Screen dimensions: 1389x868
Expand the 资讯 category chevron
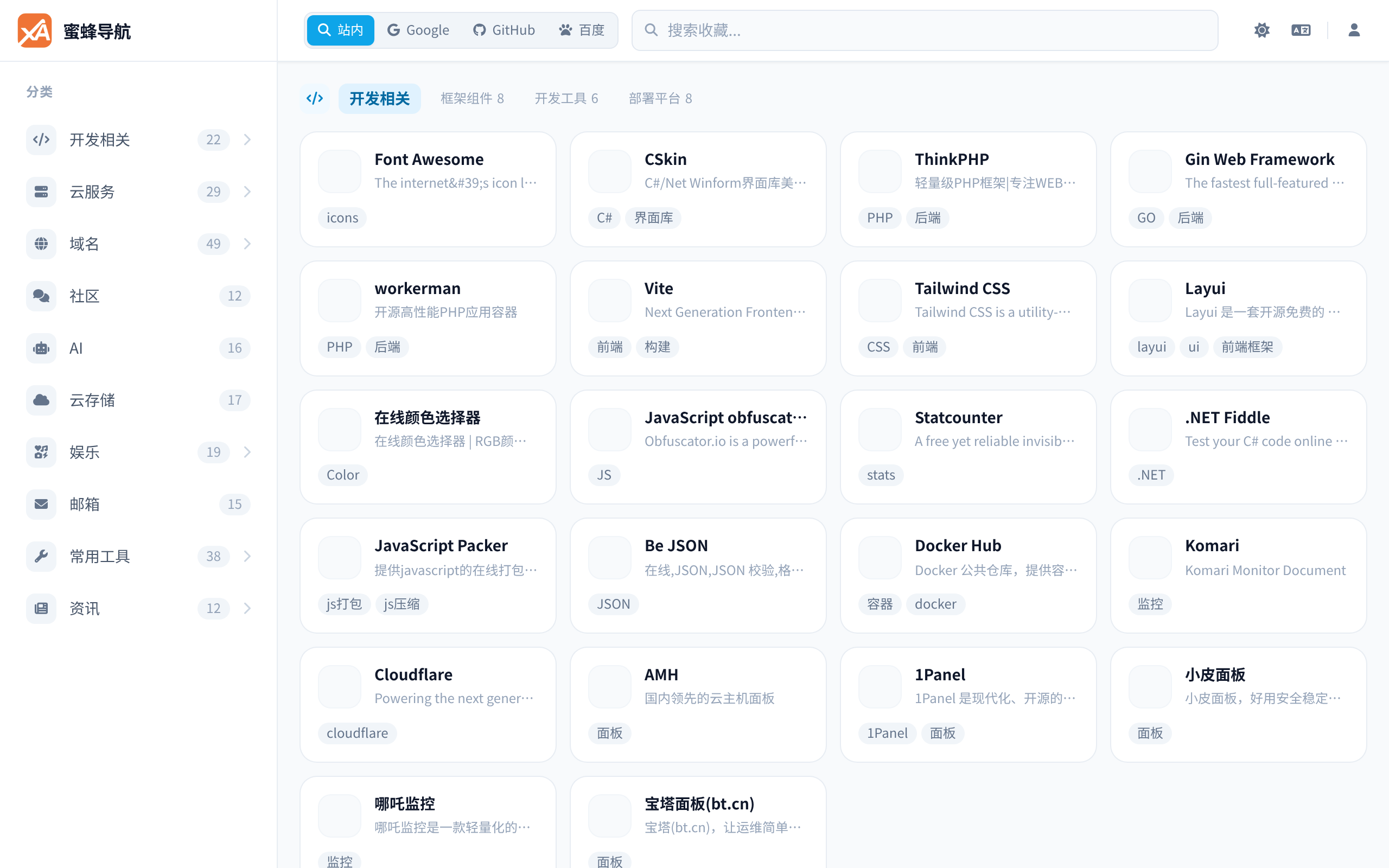coord(247,608)
